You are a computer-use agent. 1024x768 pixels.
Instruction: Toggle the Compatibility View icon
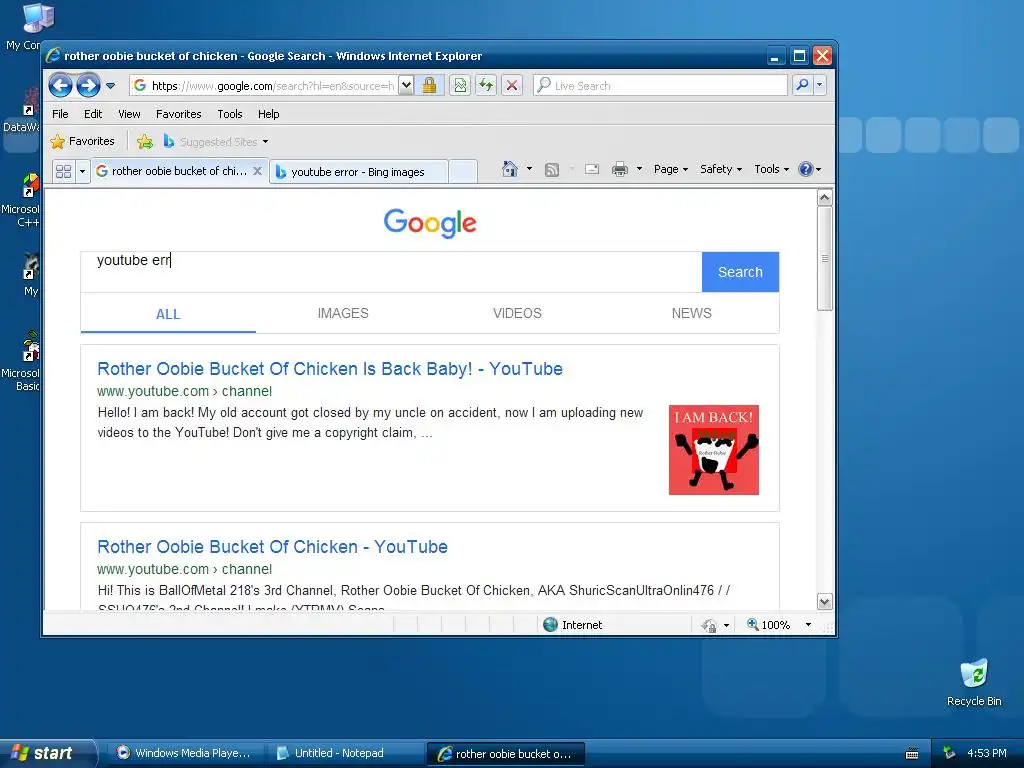click(460, 86)
